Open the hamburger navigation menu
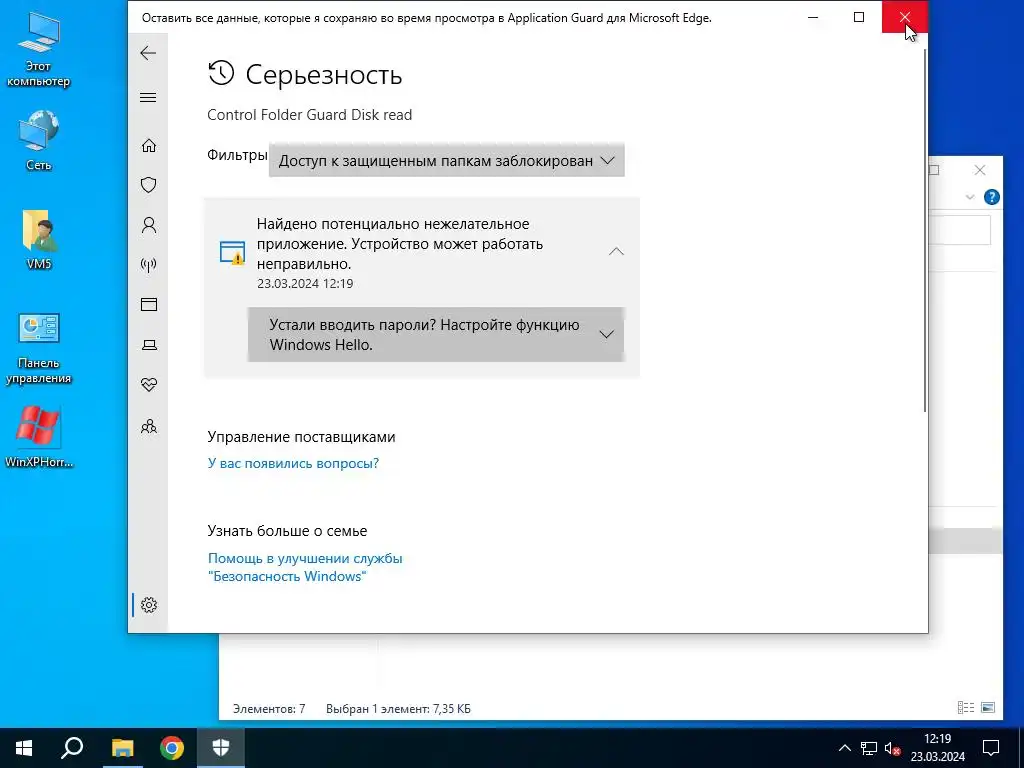This screenshot has width=1024, height=768. point(148,97)
